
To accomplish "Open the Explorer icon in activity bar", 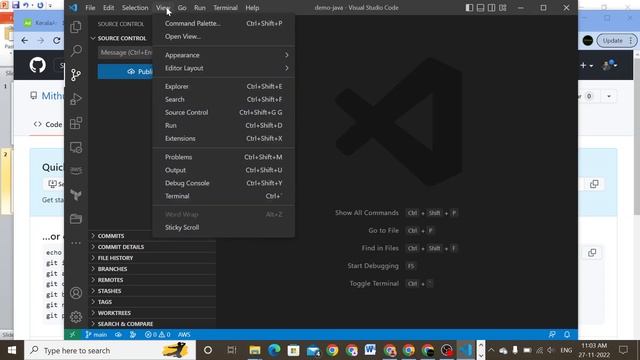I will (x=76, y=27).
